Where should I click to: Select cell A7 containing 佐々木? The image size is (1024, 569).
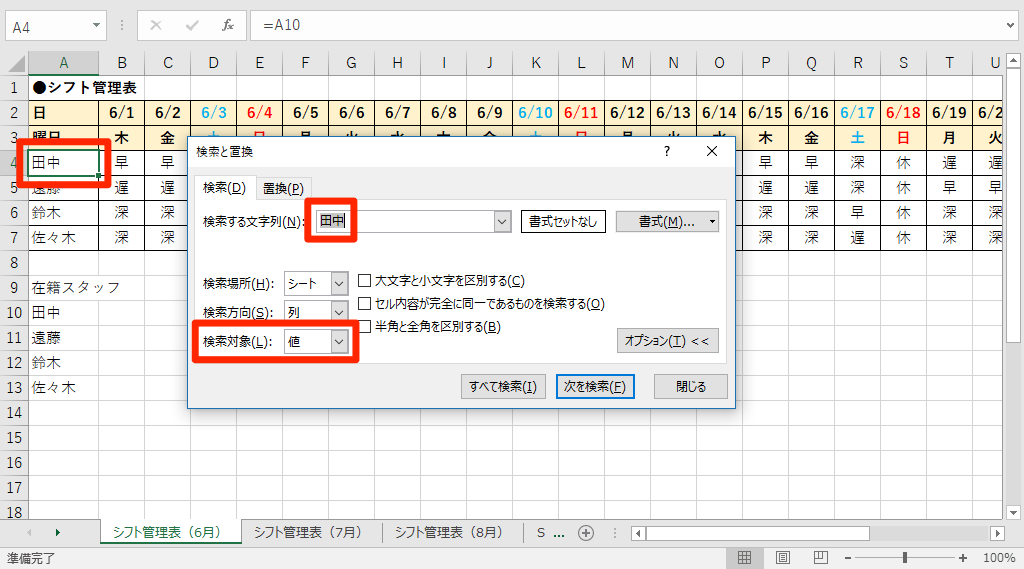[x=63, y=238]
